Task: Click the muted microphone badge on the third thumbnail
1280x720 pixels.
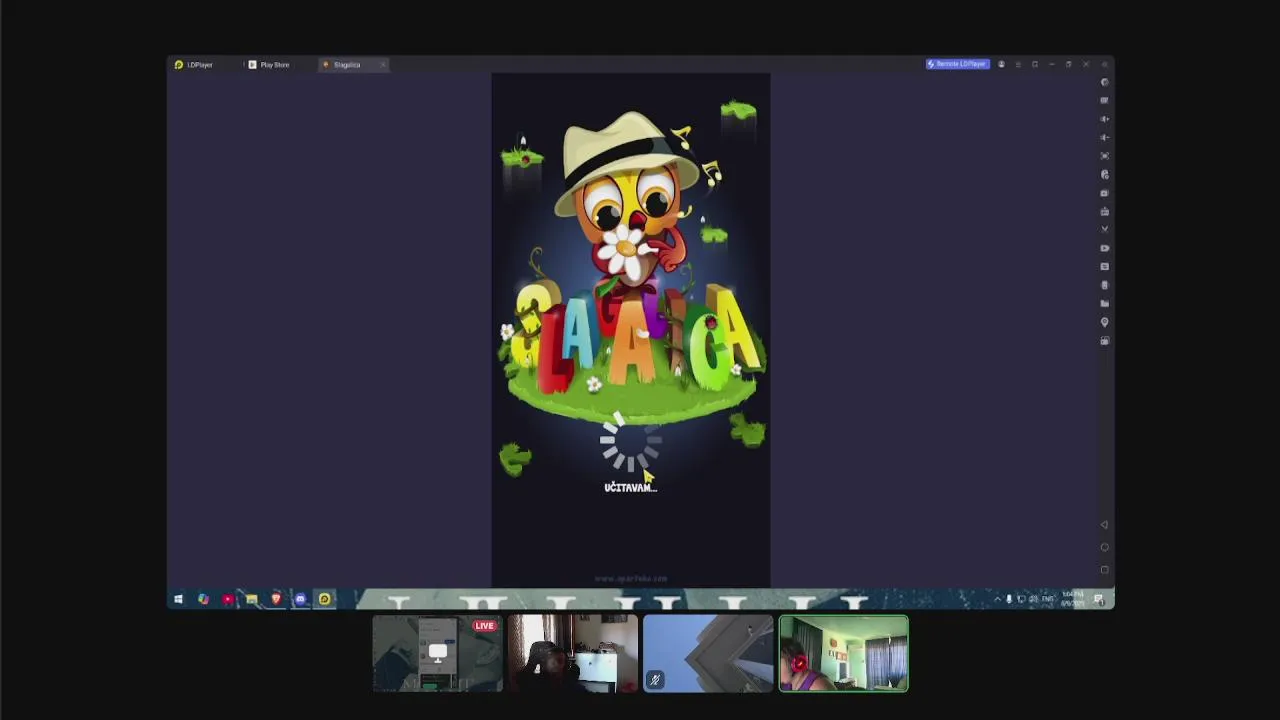Action: click(655, 680)
